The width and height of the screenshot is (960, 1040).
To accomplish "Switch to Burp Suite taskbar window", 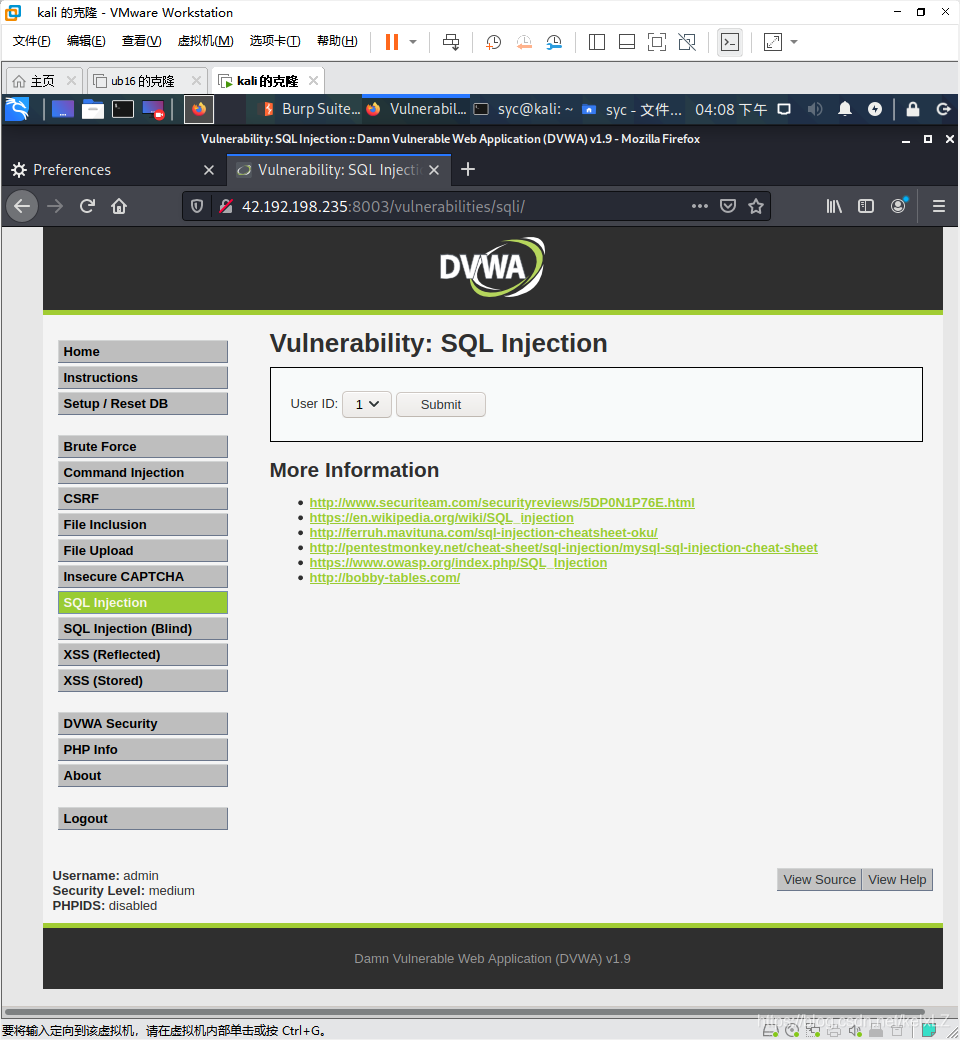I will point(311,109).
